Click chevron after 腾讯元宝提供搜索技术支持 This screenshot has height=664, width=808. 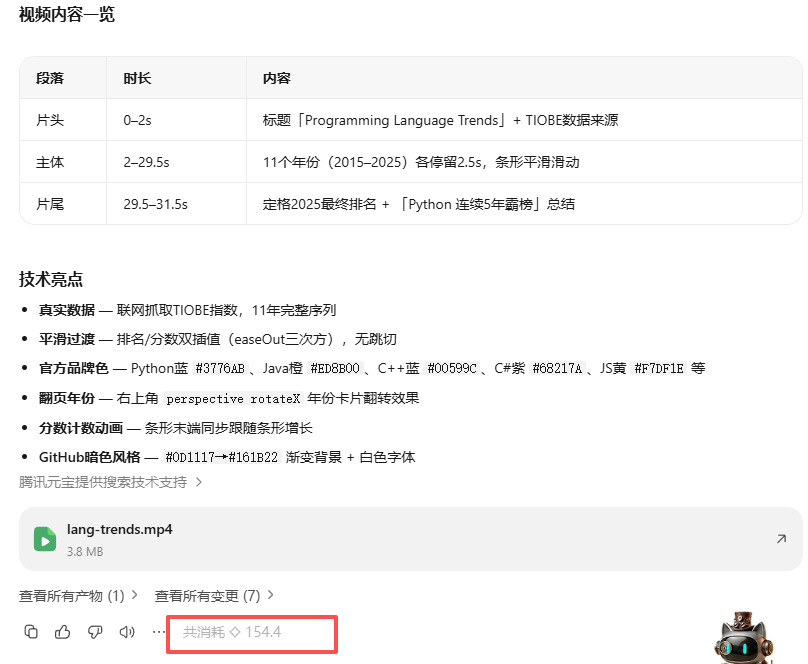pyautogui.click(x=199, y=482)
